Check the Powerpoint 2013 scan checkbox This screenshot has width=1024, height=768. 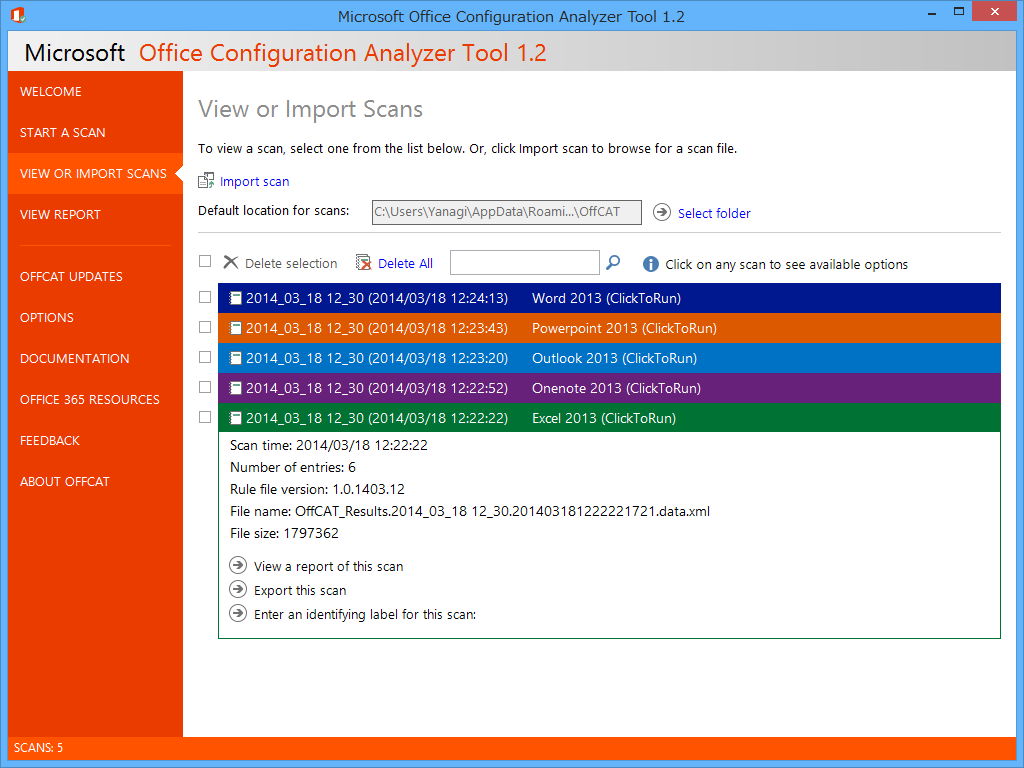pos(205,327)
